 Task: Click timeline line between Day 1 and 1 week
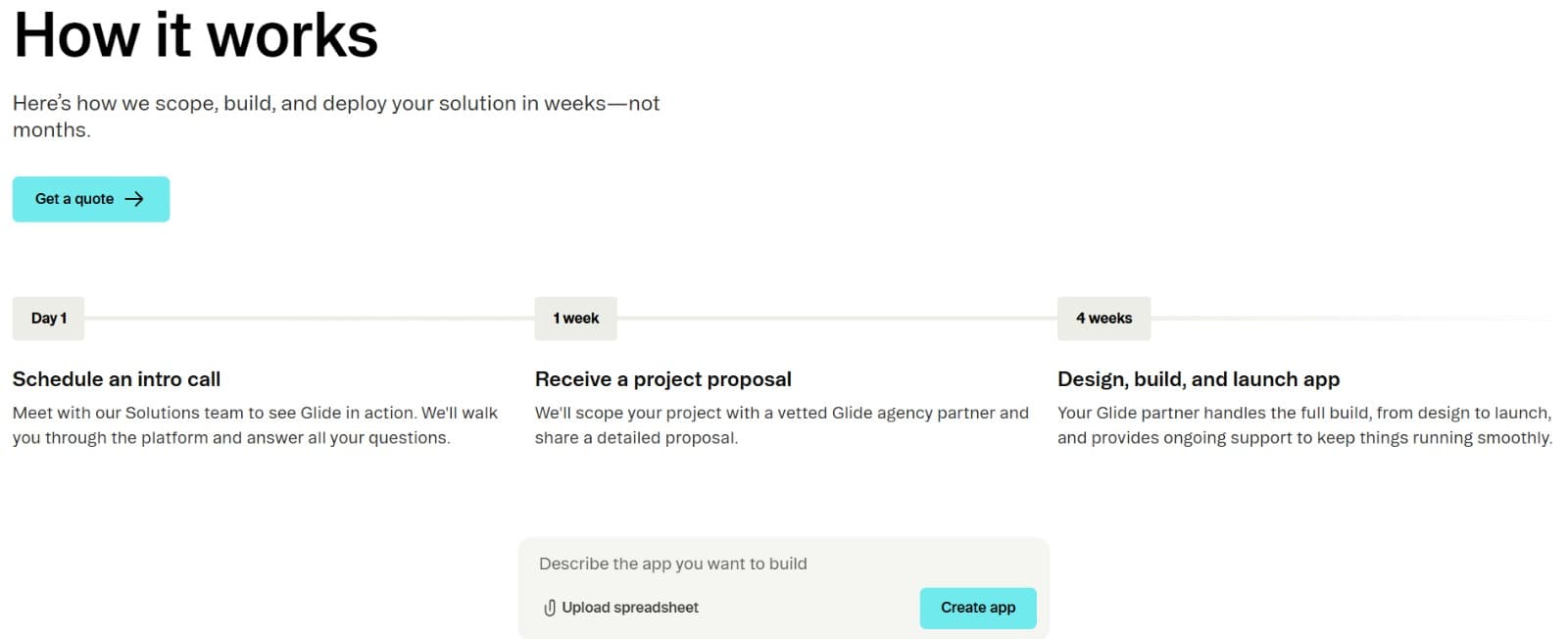point(309,319)
